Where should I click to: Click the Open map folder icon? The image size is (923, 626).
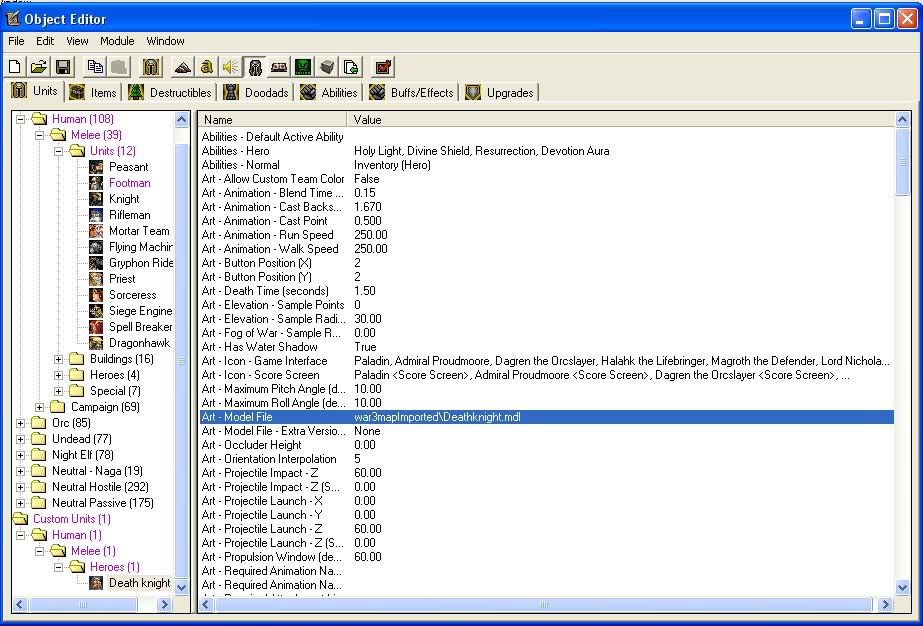tap(39, 67)
